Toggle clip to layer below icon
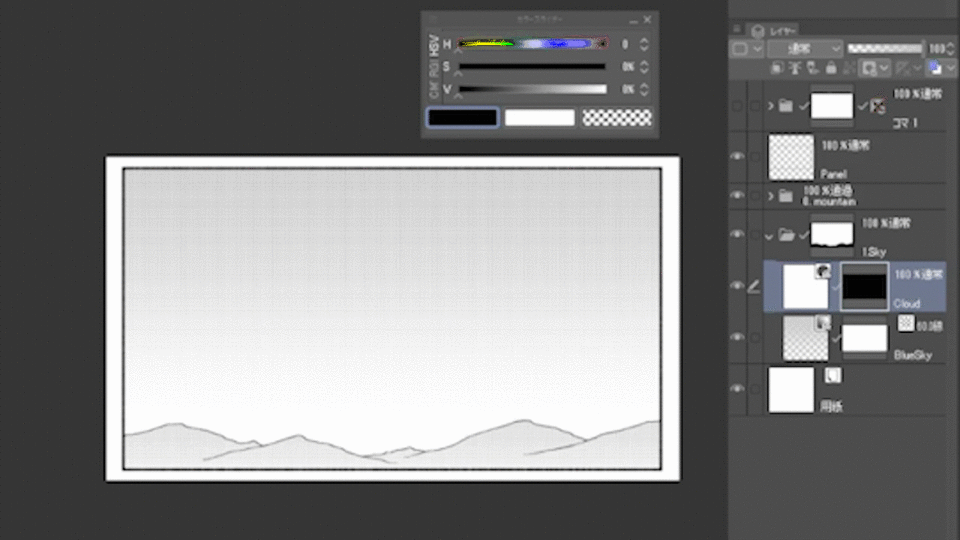 point(777,68)
